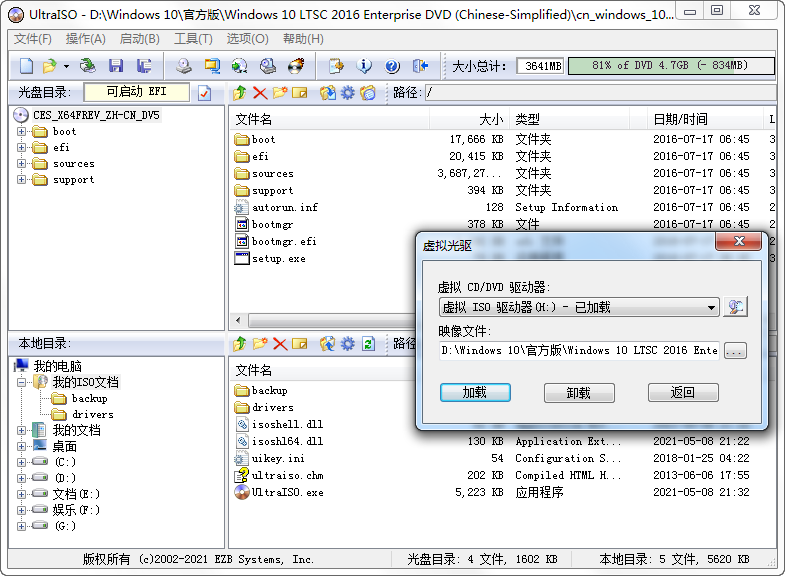Create new folder in disc directory toolbar
The image size is (785, 576).
[x=280, y=93]
